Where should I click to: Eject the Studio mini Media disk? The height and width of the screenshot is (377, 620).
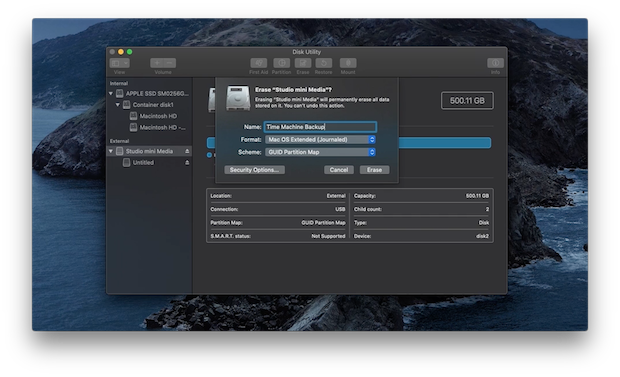pos(187,151)
